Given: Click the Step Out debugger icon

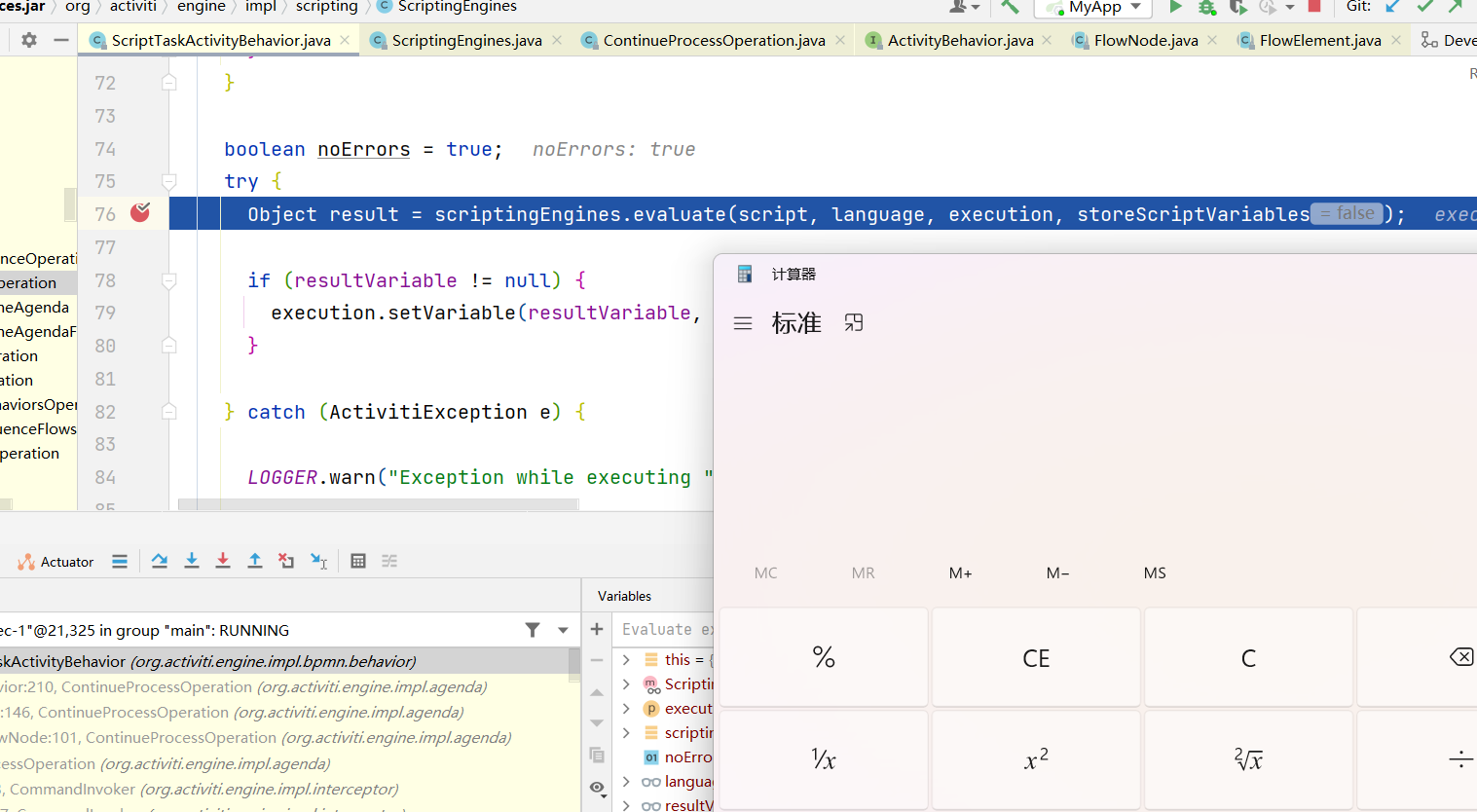Looking at the screenshot, I should pos(255,561).
